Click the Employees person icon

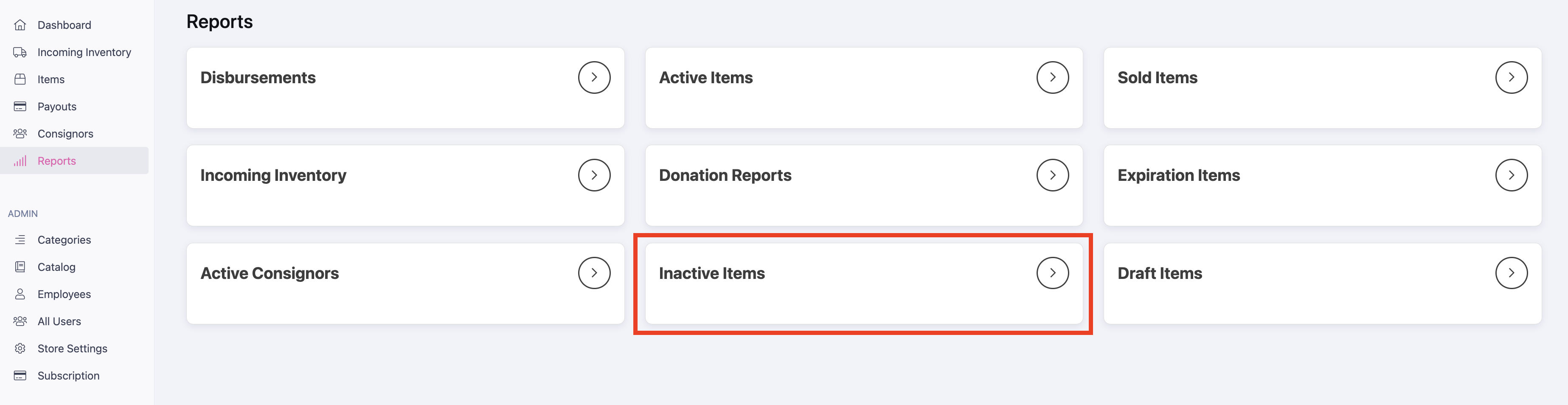(x=20, y=294)
